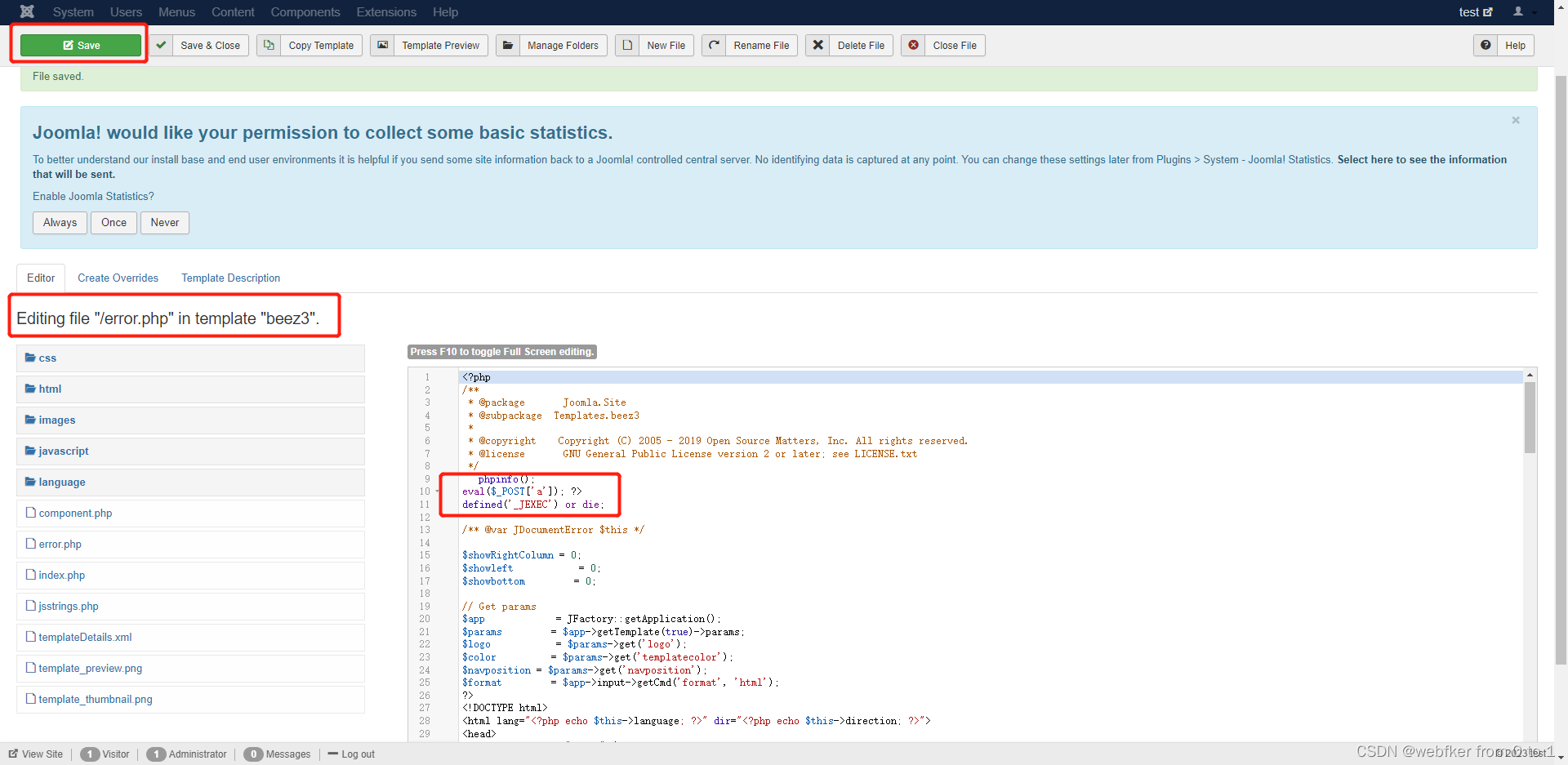Image resolution: width=1568 pixels, height=765 pixels.
Task: Click the page scrollbar down arrow
Action: [x=1561, y=757]
